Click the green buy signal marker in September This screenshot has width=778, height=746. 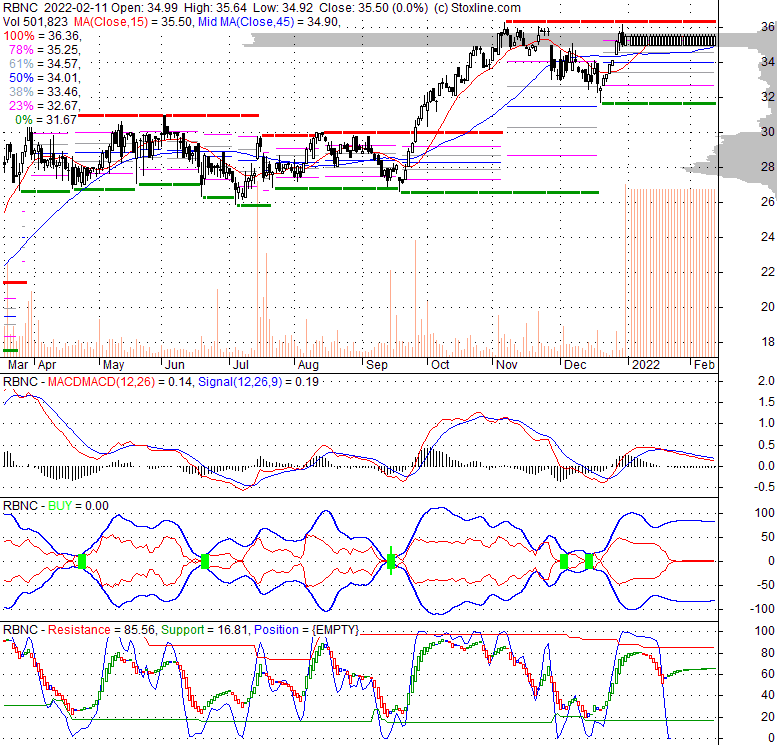[x=391, y=561]
